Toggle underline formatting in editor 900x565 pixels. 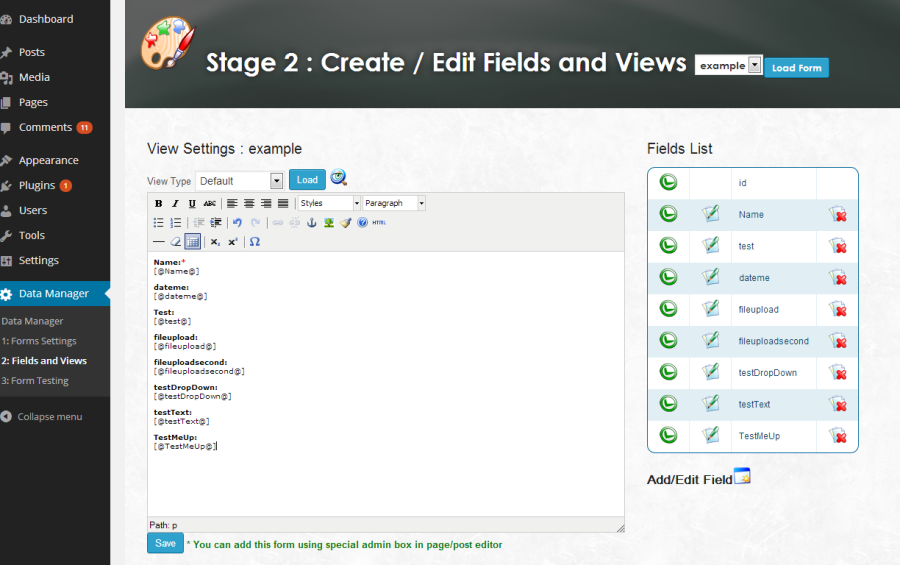pos(192,203)
